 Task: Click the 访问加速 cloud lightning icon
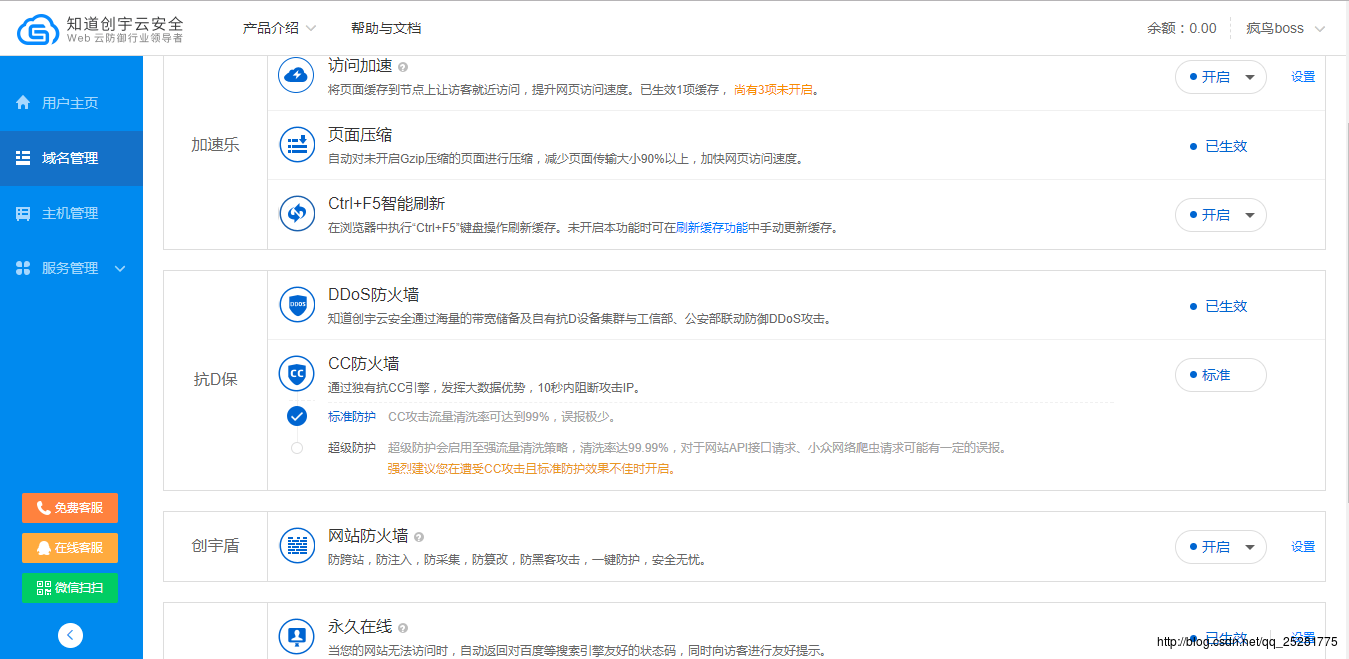coord(297,76)
